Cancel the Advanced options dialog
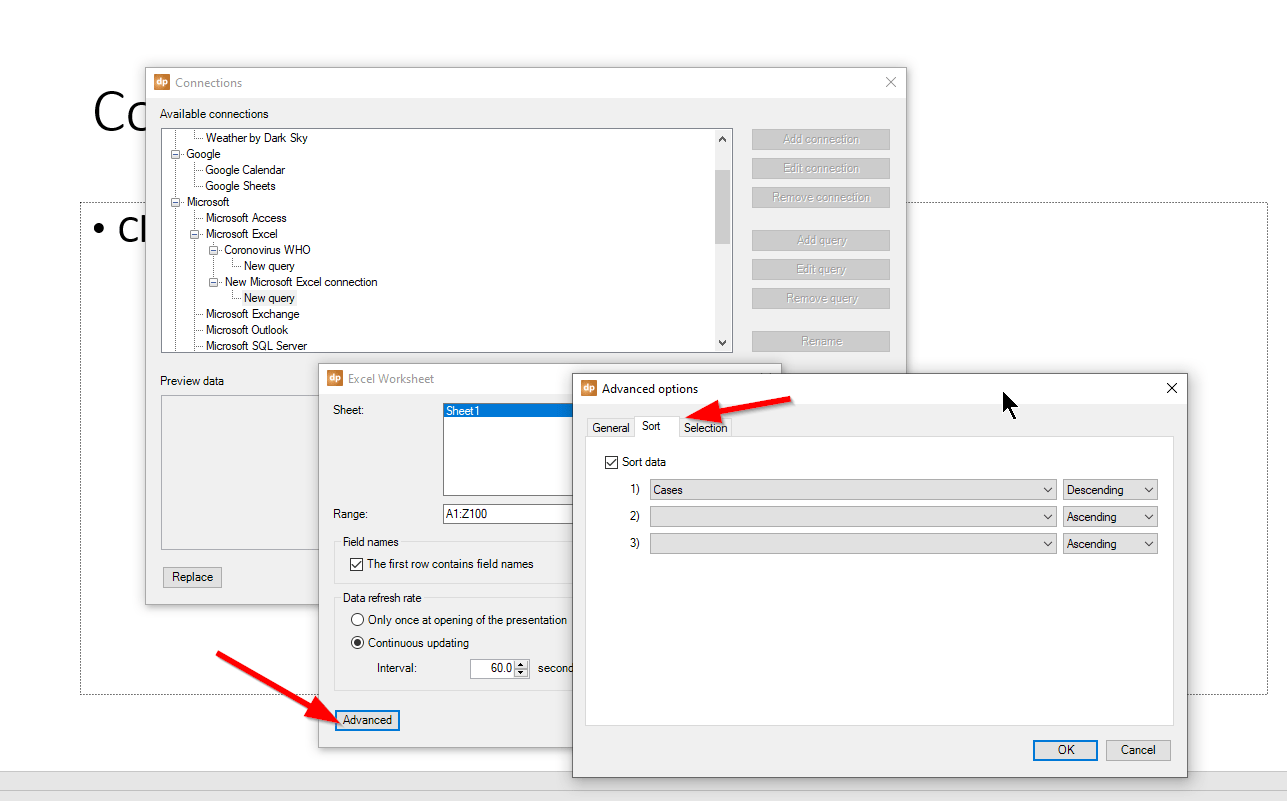The height and width of the screenshot is (801, 1287). coord(1138,750)
